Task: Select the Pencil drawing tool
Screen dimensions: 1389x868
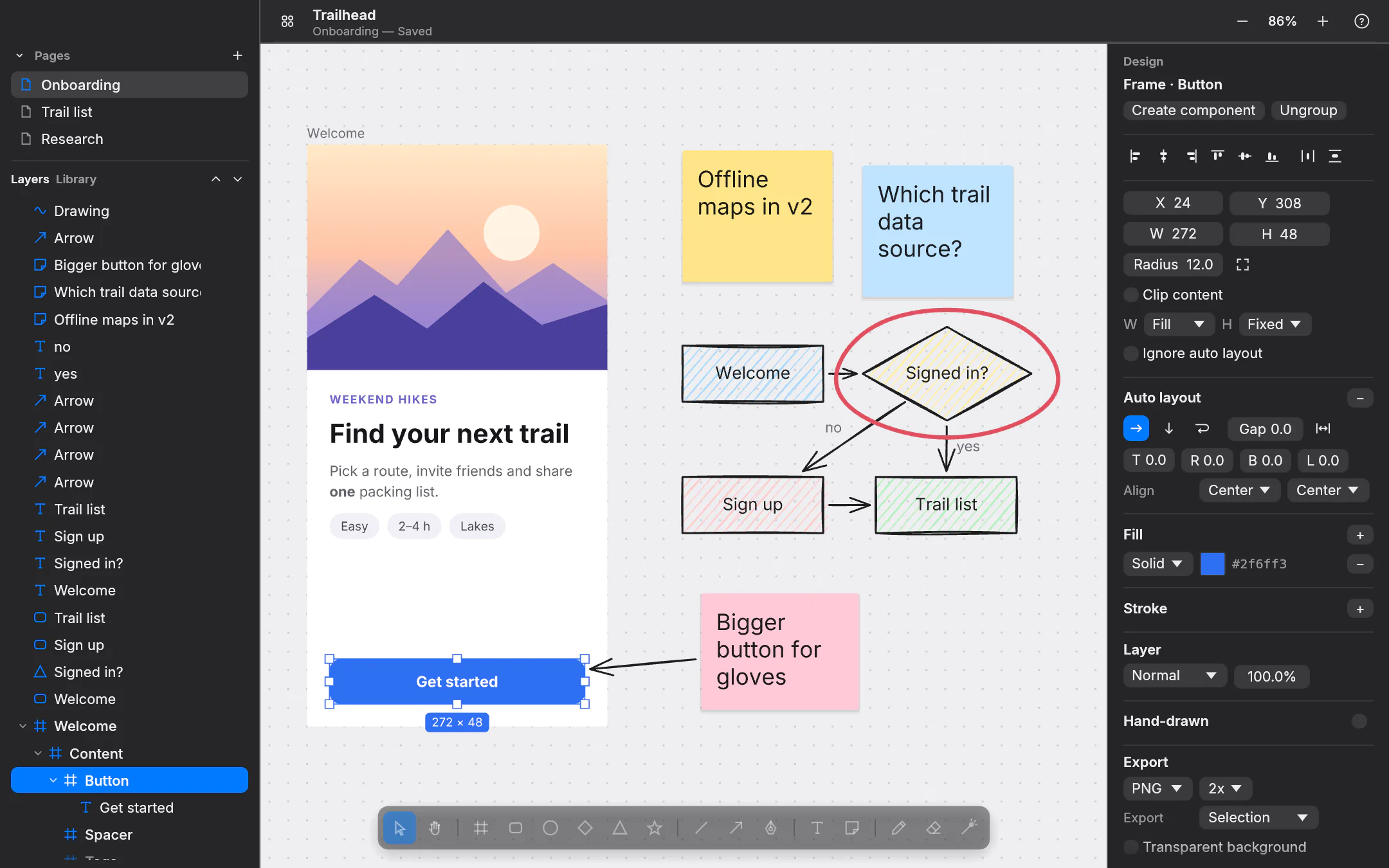Action: (x=899, y=828)
